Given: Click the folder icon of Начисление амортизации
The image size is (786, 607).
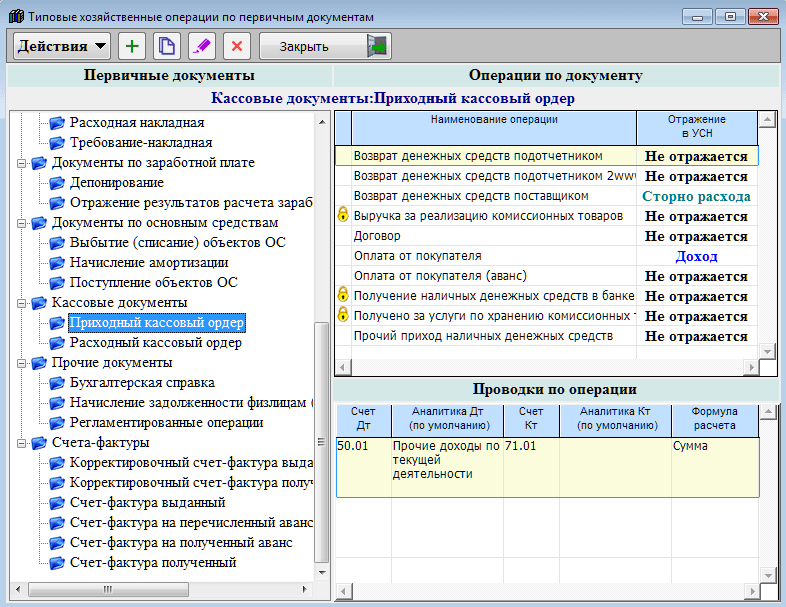Looking at the screenshot, I should [57, 263].
